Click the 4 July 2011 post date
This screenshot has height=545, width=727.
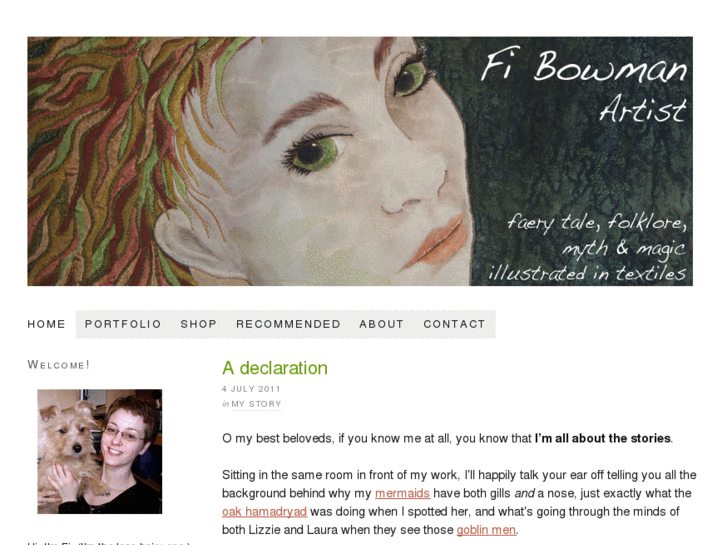[x=251, y=389]
